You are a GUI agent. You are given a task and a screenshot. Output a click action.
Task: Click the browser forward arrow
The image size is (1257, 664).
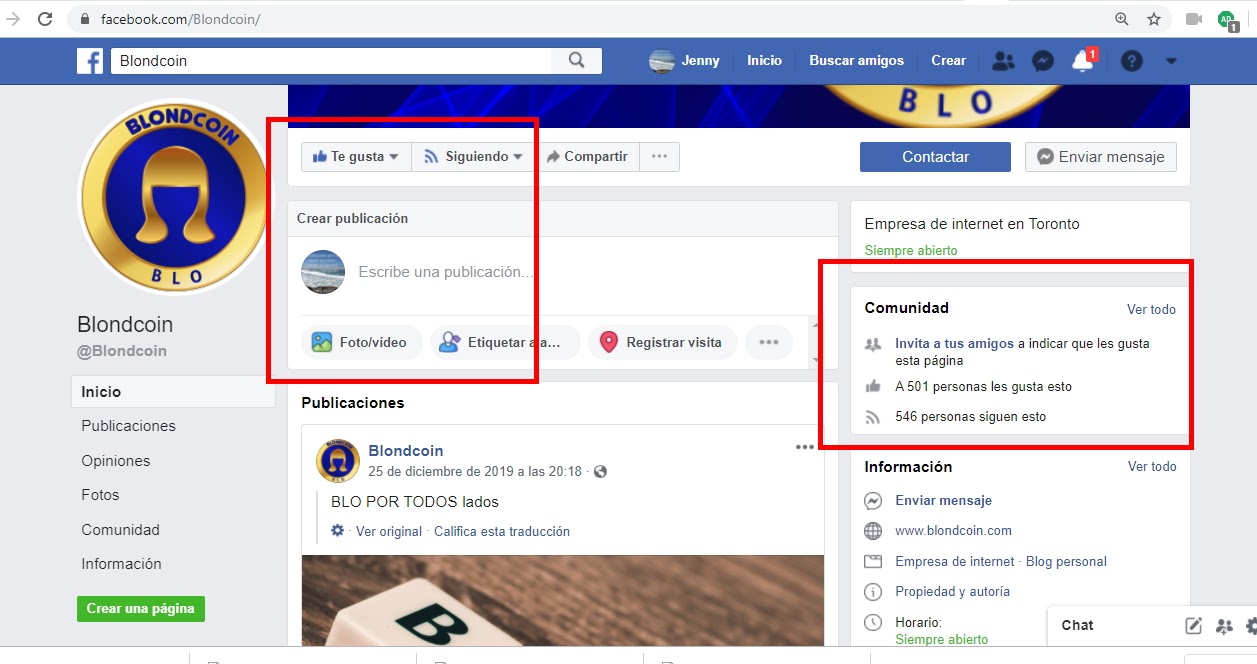[13, 19]
